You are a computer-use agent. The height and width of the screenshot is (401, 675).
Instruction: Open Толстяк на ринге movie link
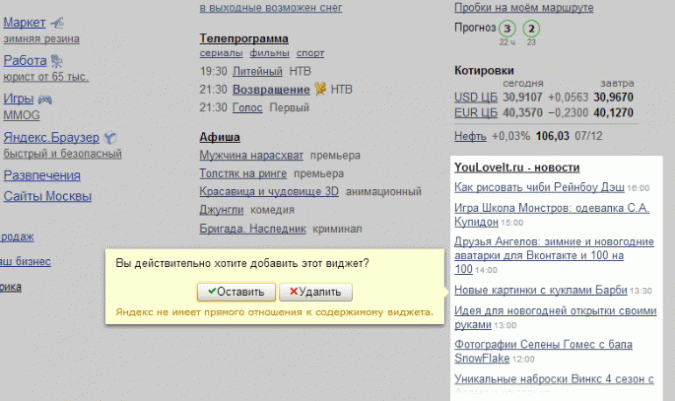243,173
